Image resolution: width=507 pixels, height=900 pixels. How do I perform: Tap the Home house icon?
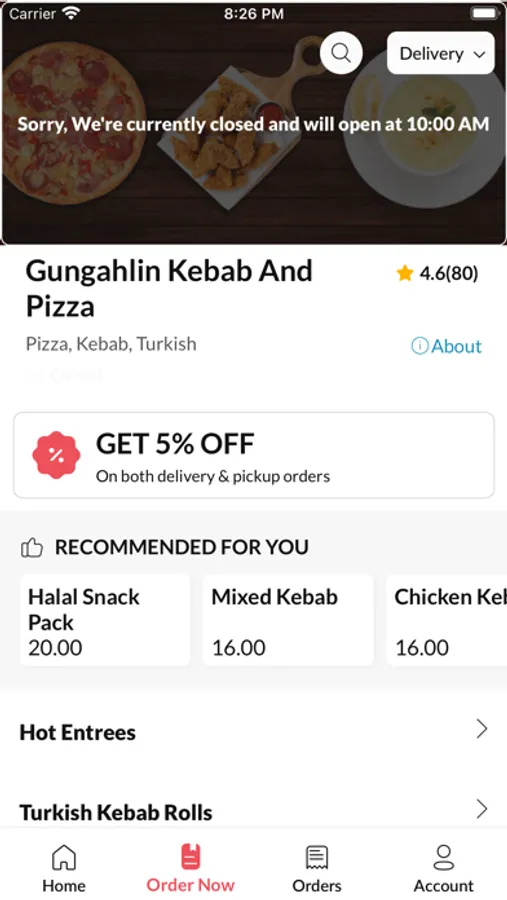point(64,858)
